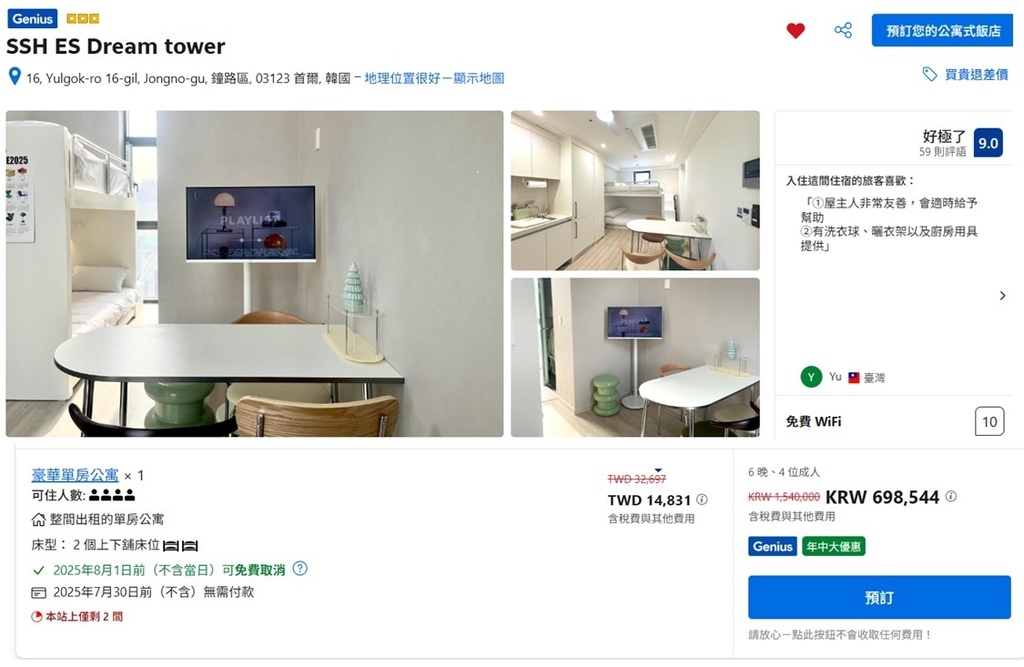This screenshot has height=667, width=1024.
Task: Open the 豪華單房公寓 room link
Action: pos(75,475)
